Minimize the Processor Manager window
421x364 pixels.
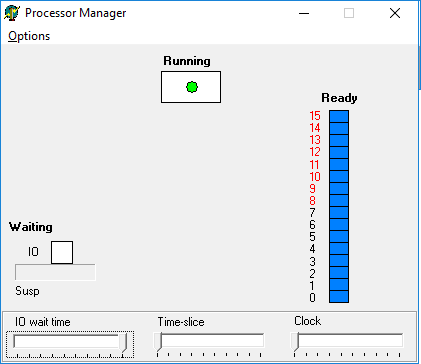point(304,13)
